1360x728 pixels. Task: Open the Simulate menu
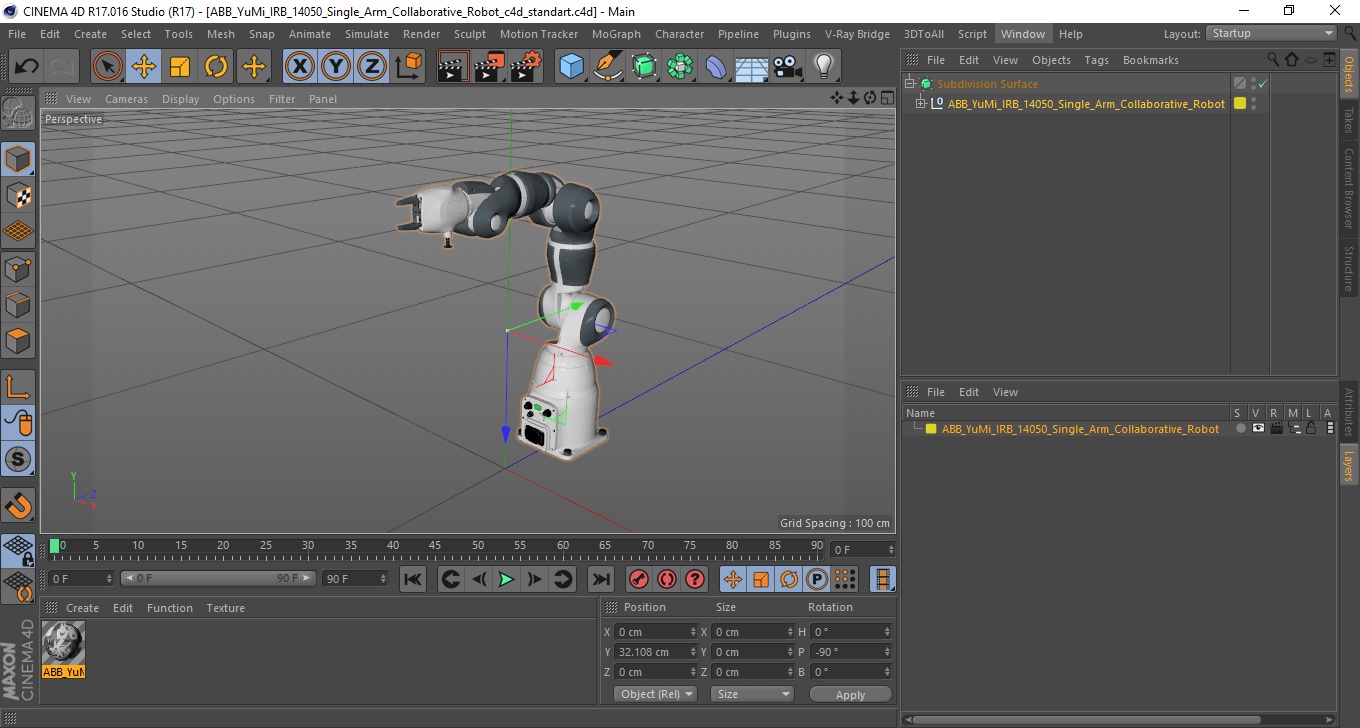[367, 34]
